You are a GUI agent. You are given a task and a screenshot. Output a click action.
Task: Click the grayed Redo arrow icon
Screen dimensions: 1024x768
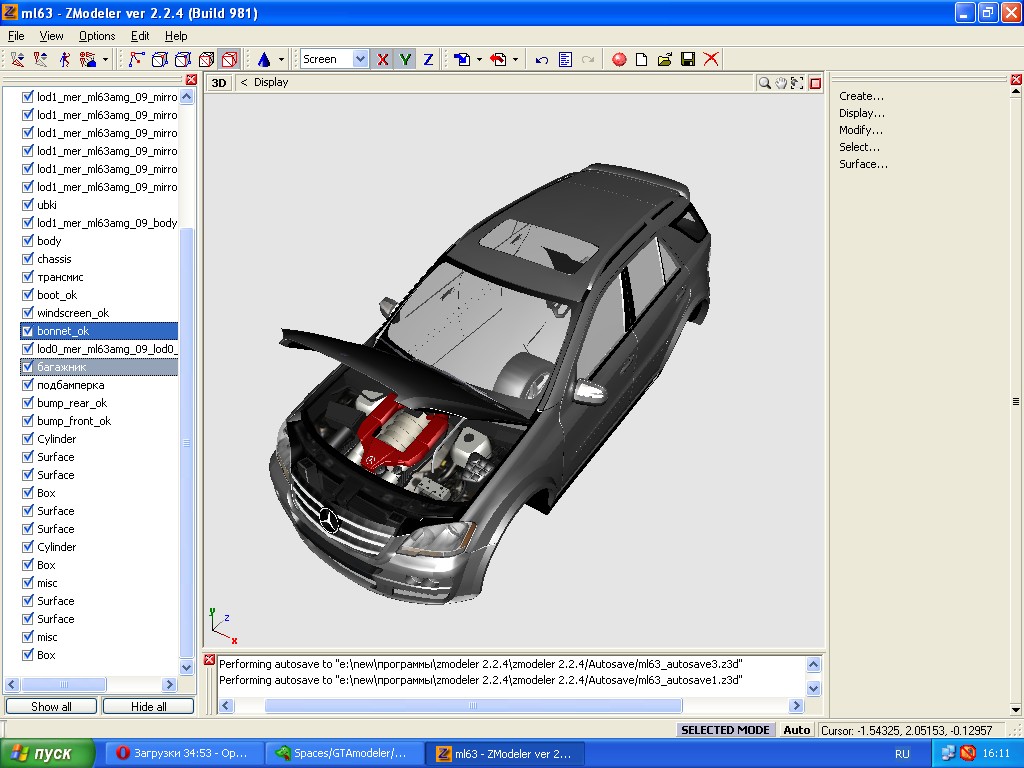588,59
